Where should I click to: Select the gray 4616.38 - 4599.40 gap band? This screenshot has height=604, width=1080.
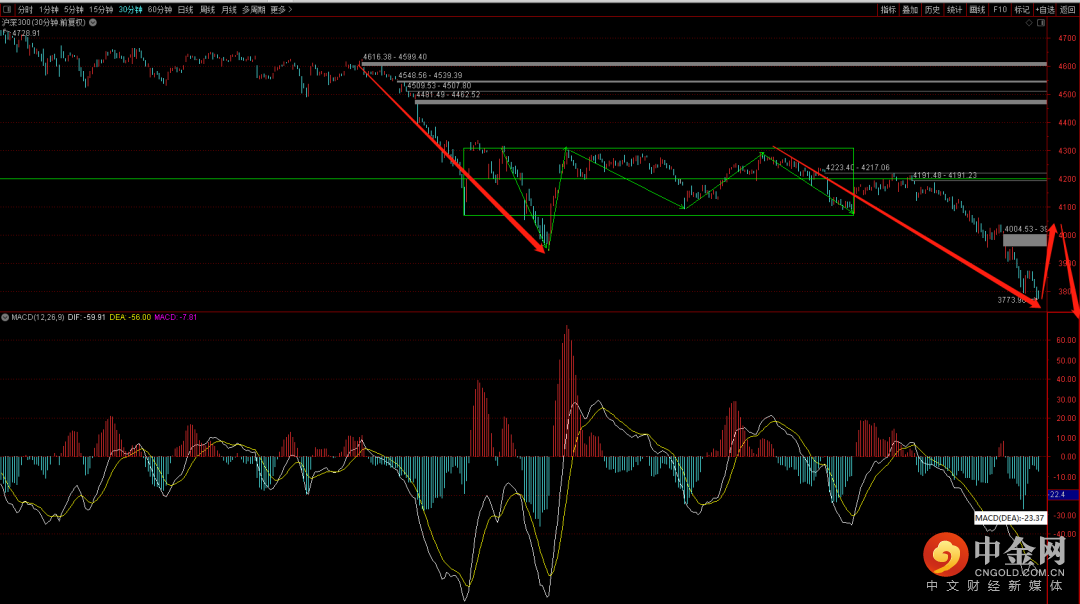[x=700, y=64]
